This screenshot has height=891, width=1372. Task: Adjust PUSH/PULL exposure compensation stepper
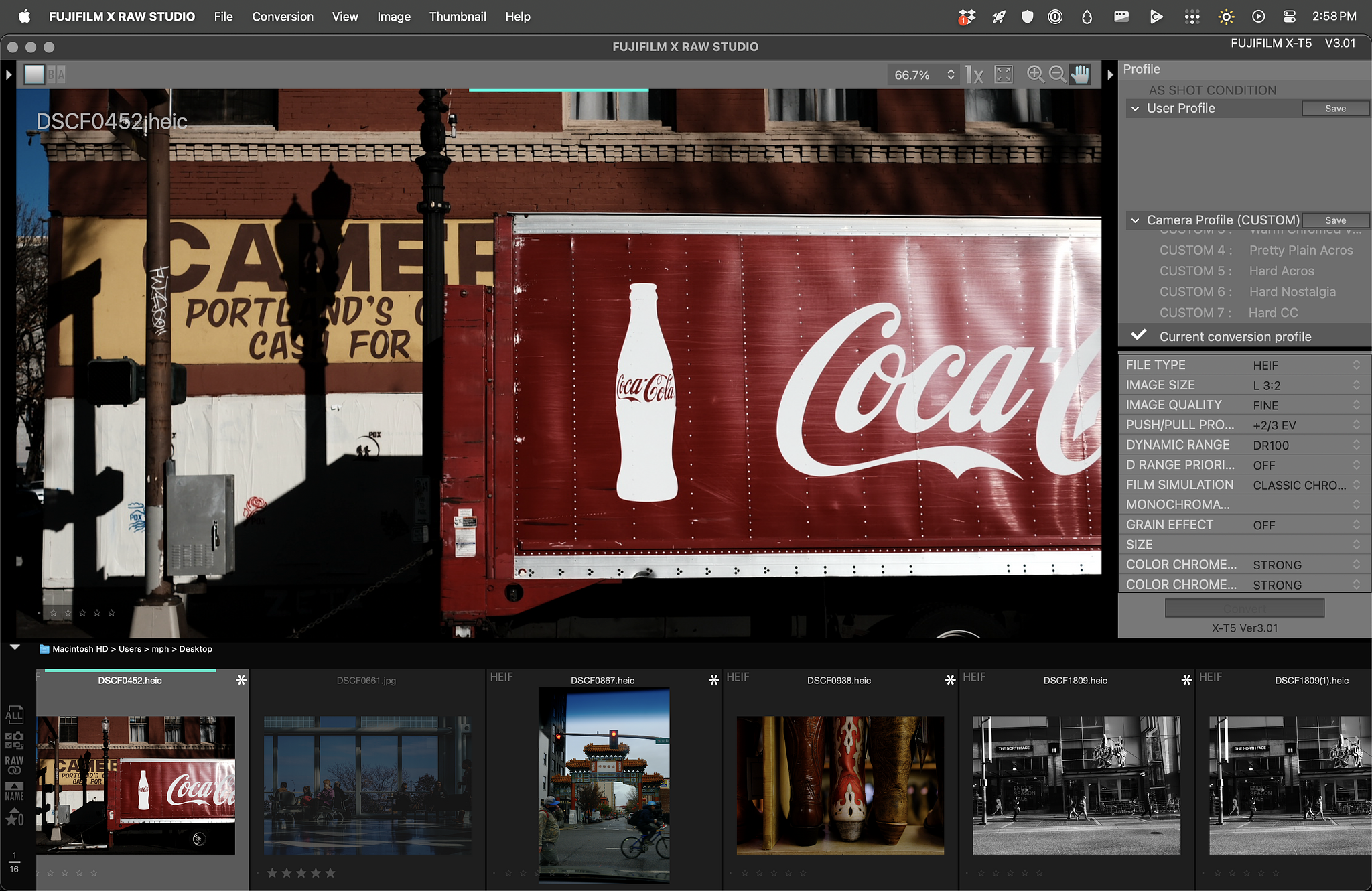1356,424
